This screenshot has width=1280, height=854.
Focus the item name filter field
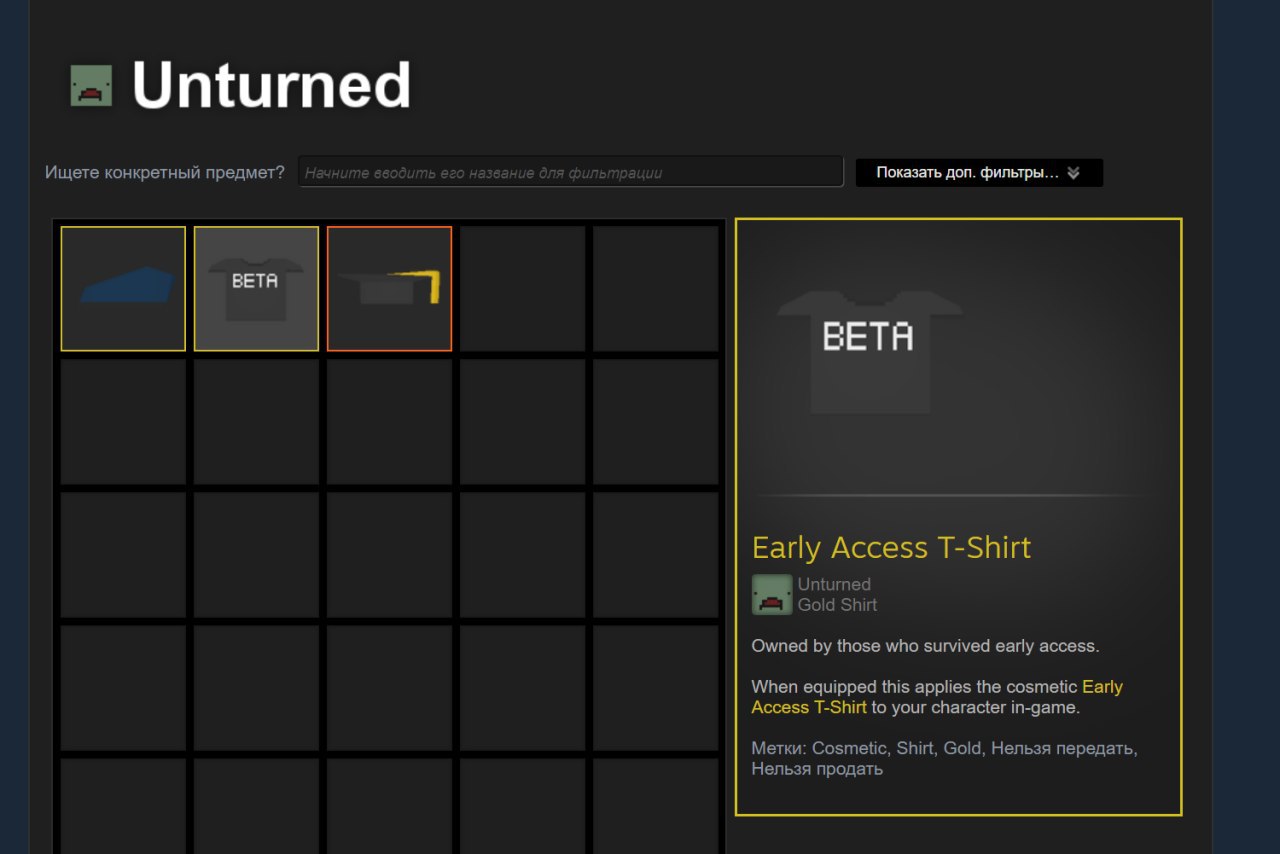pyautogui.click(x=571, y=172)
